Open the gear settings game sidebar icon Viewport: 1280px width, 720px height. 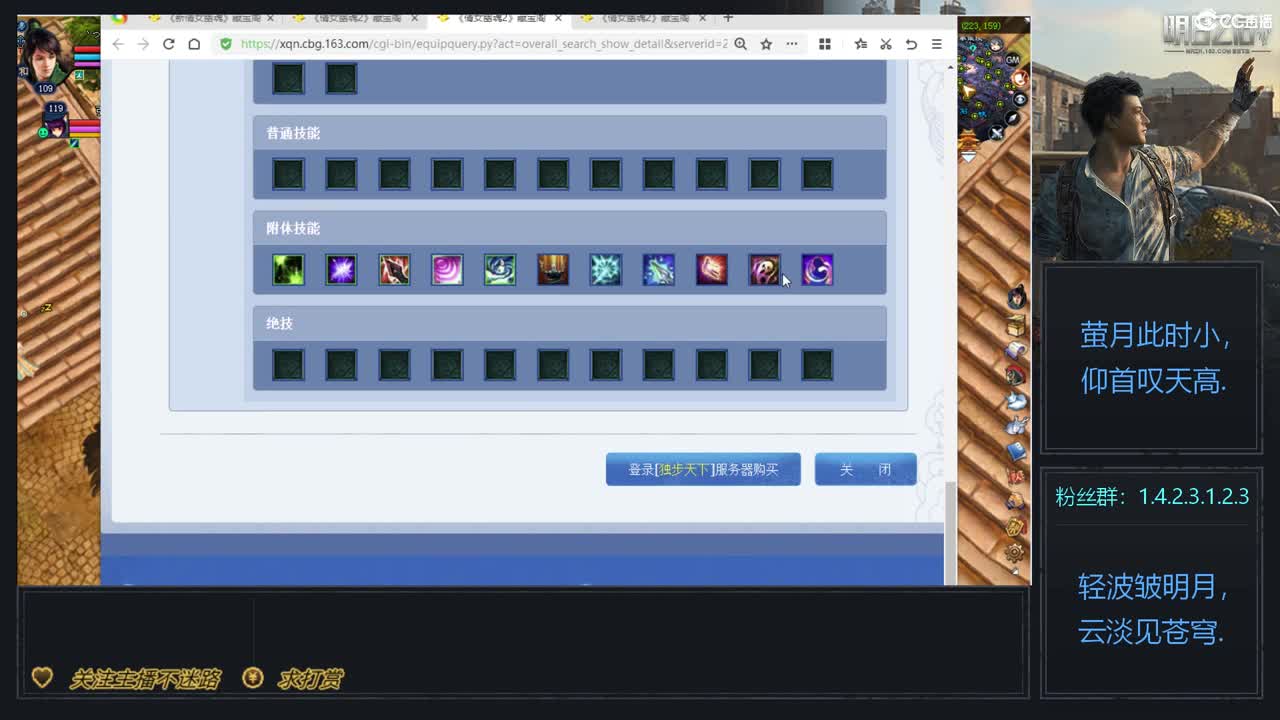coord(1014,552)
